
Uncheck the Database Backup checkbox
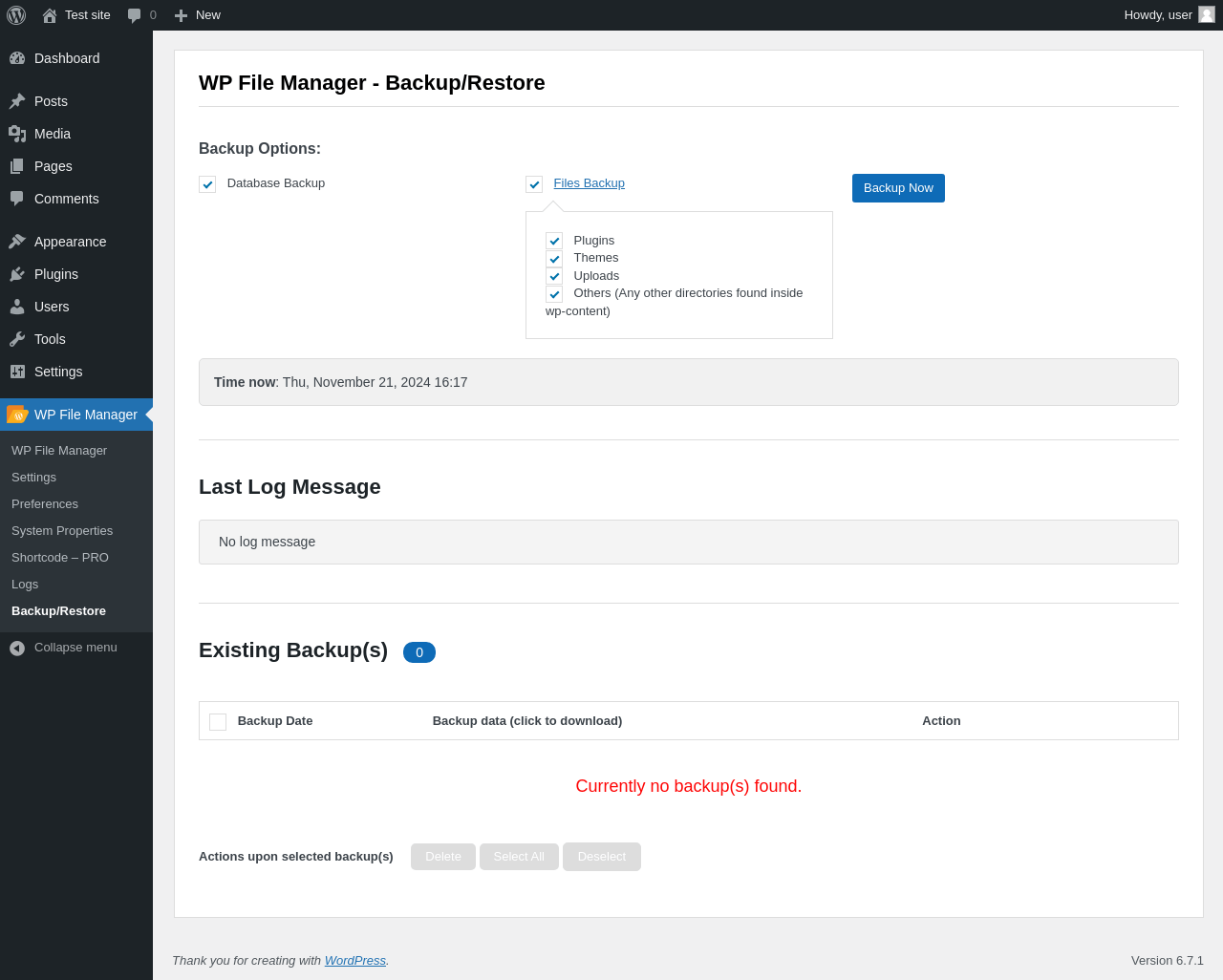[207, 184]
